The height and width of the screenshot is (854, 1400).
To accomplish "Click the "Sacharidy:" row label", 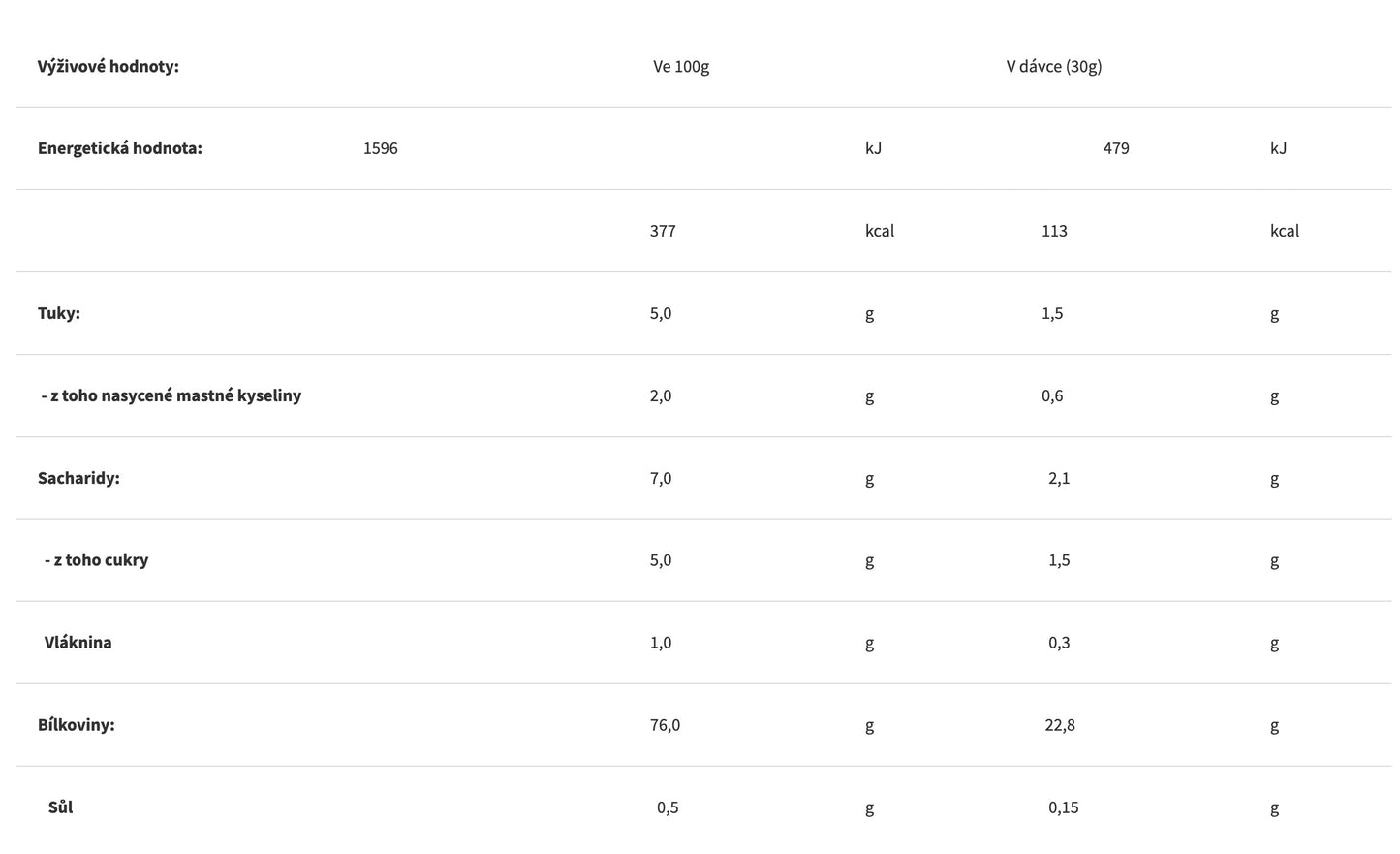I will coord(78,478).
